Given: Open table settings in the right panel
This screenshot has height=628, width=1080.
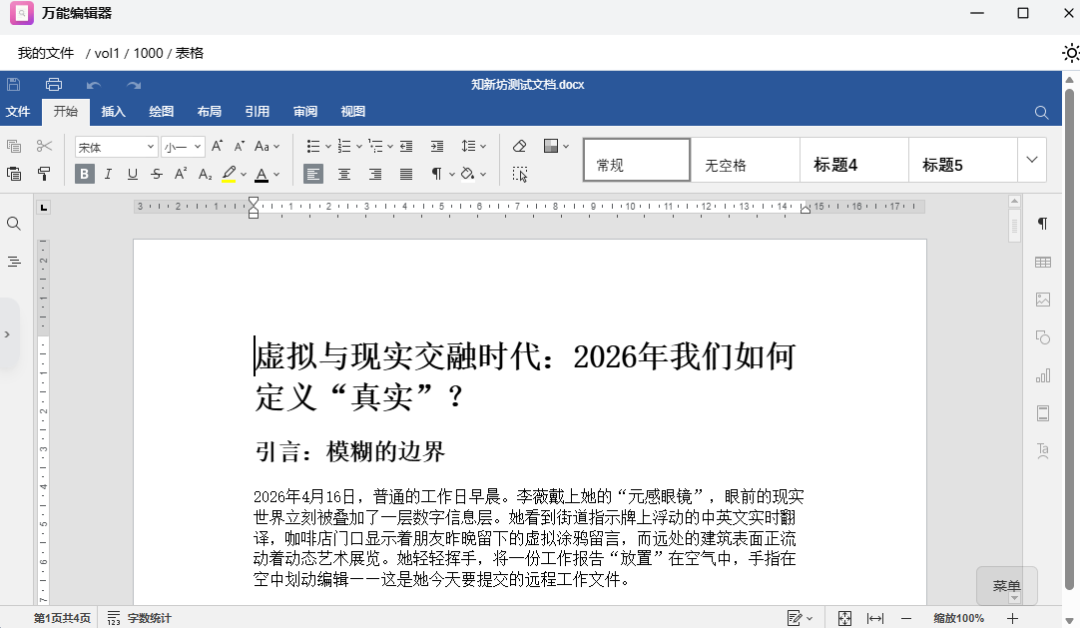Looking at the screenshot, I should click(1043, 262).
